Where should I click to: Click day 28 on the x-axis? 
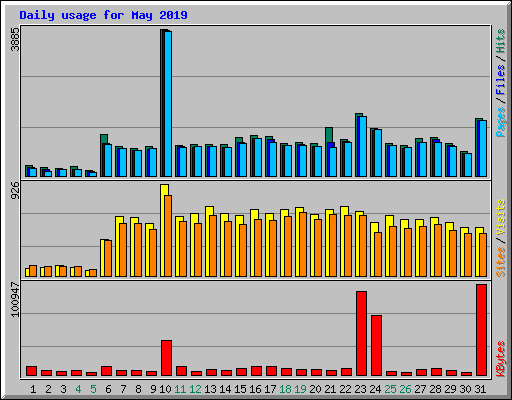click(x=435, y=389)
